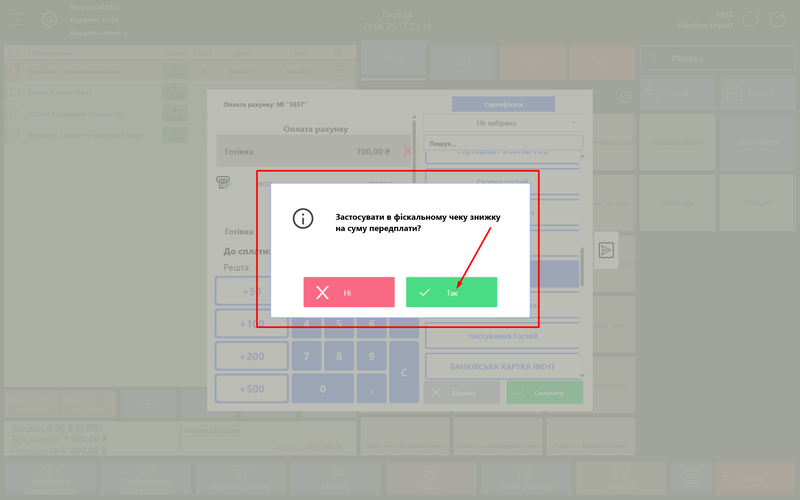Confirm the discount with the green Так button
The height and width of the screenshot is (500, 800).
coord(451,292)
